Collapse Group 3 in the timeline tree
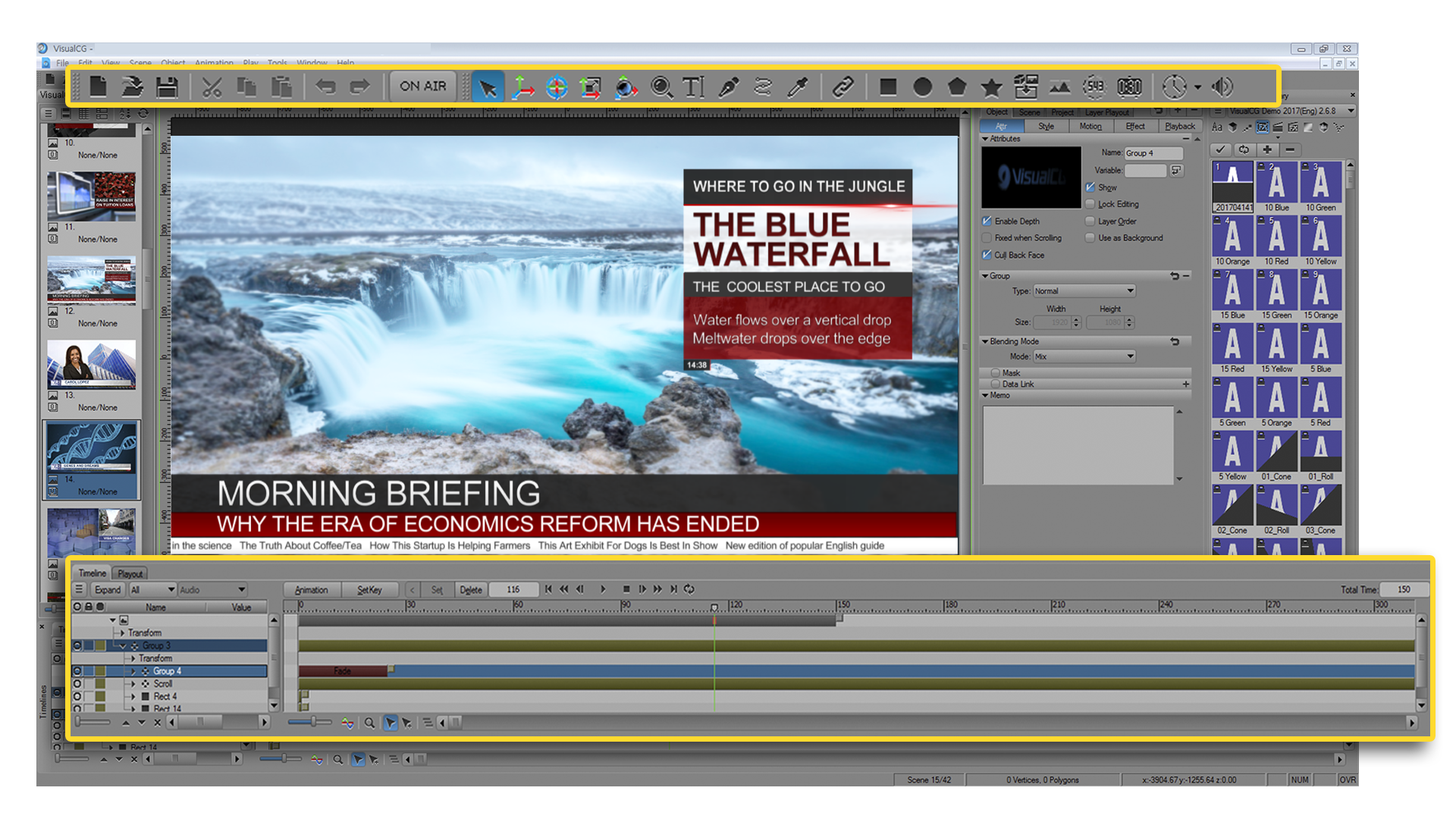Viewport: 1456px width, 819px height. coord(123,646)
